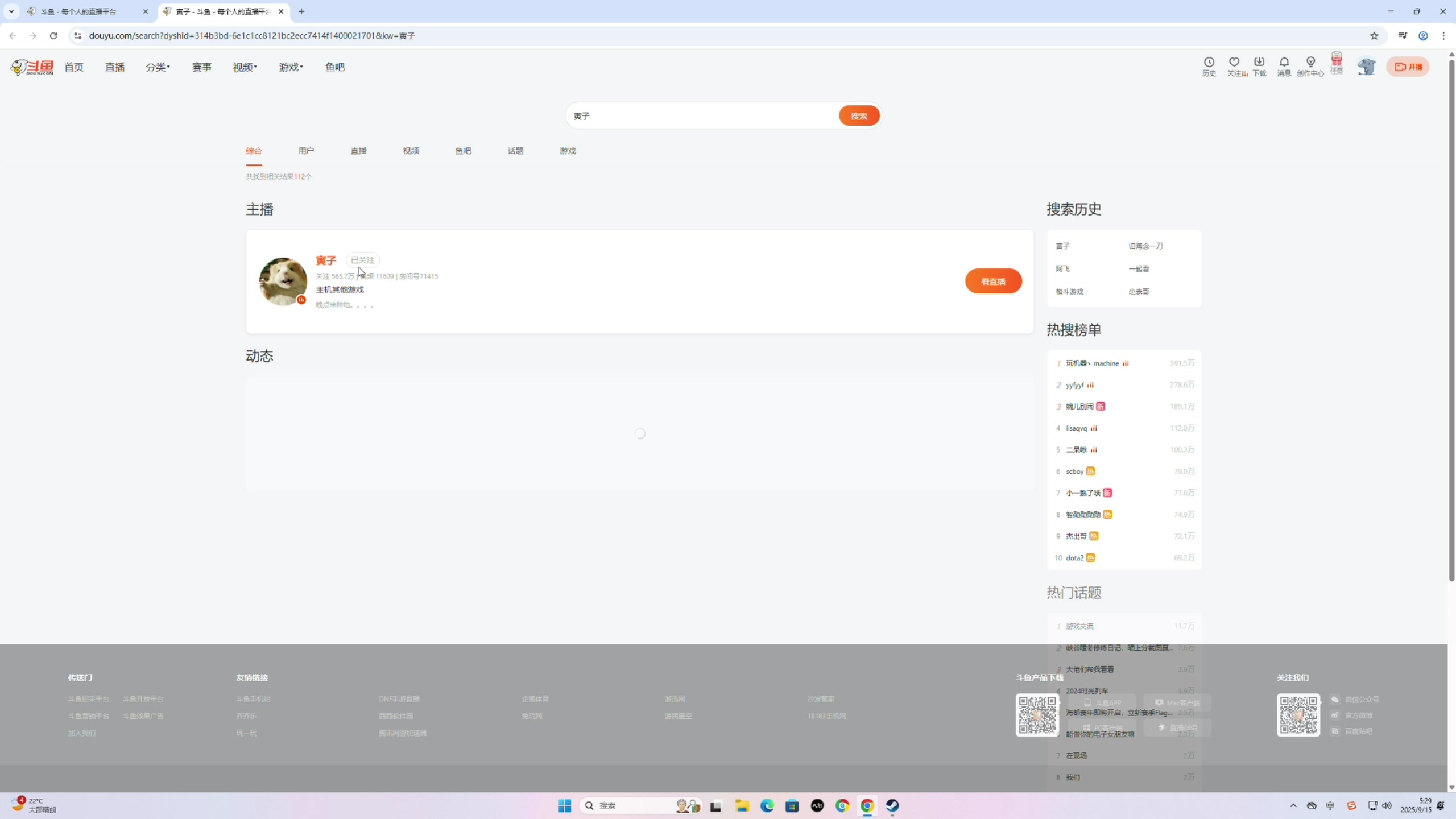Click the browser address bar URL
This screenshot has width=1456, height=819.
click(252, 36)
